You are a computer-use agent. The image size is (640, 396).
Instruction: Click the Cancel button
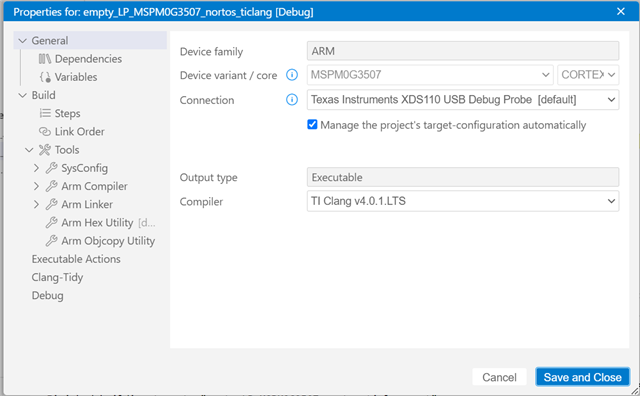coord(499,377)
